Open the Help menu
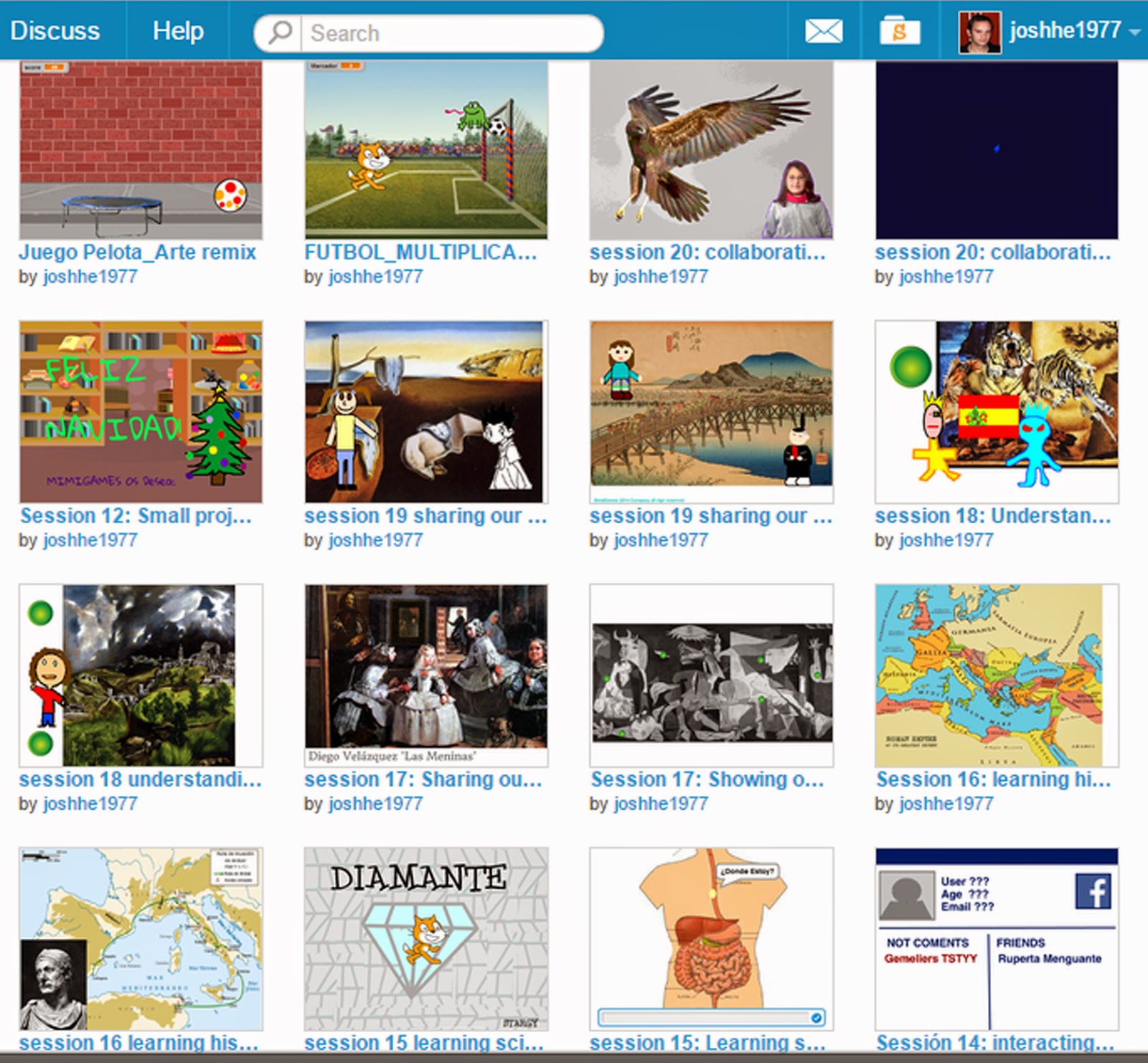The height and width of the screenshot is (1063, 1148). pos(178,30)
